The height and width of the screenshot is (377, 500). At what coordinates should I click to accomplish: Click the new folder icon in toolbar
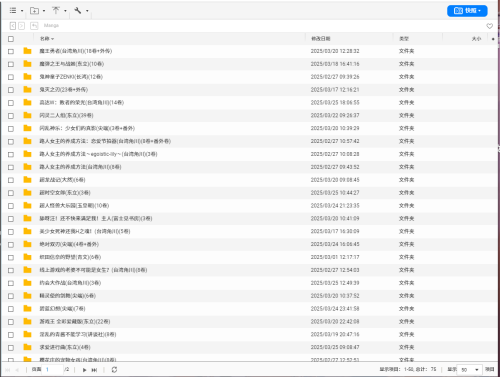pyautogui.click(x=34, y=11)
